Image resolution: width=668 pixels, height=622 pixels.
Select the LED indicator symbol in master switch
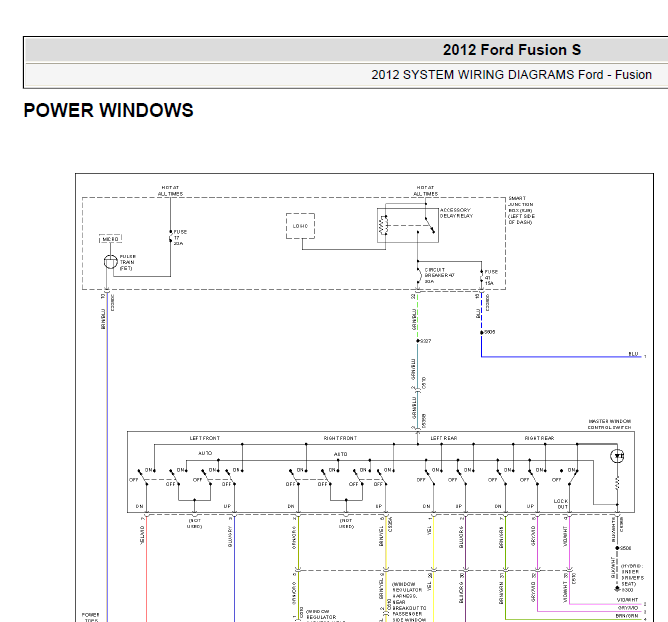coord(617,456)
